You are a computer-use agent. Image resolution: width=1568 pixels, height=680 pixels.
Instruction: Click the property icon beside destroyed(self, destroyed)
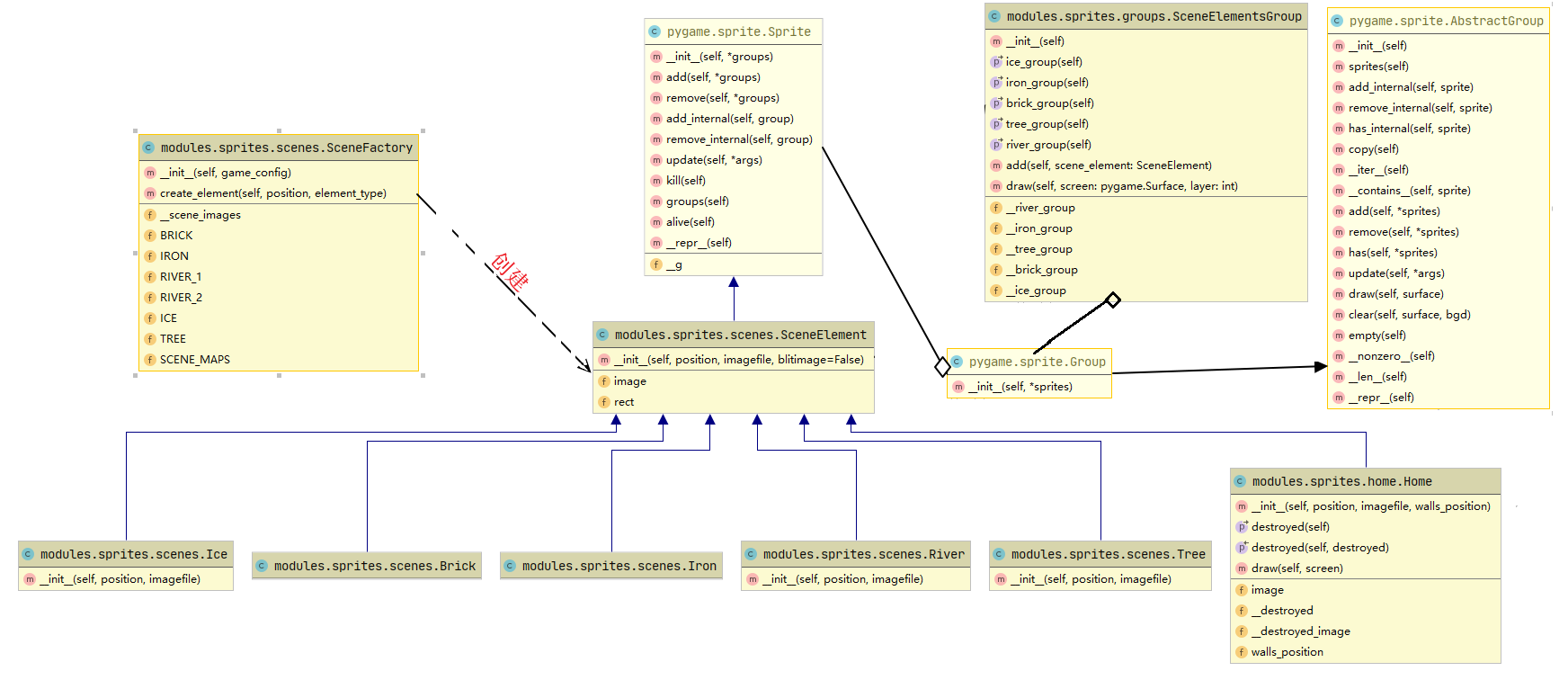tap(1242, 548)
